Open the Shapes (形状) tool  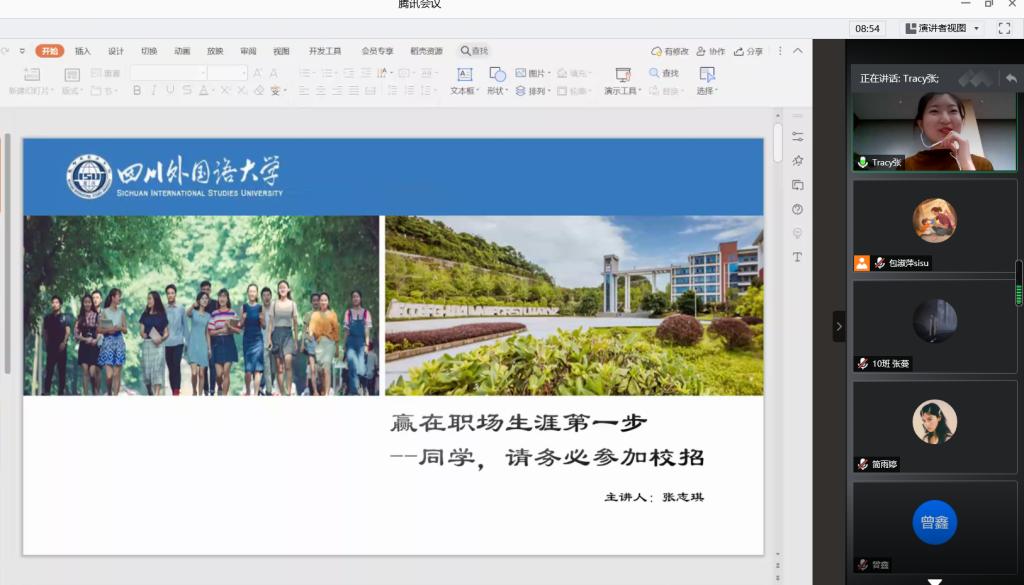496,80
